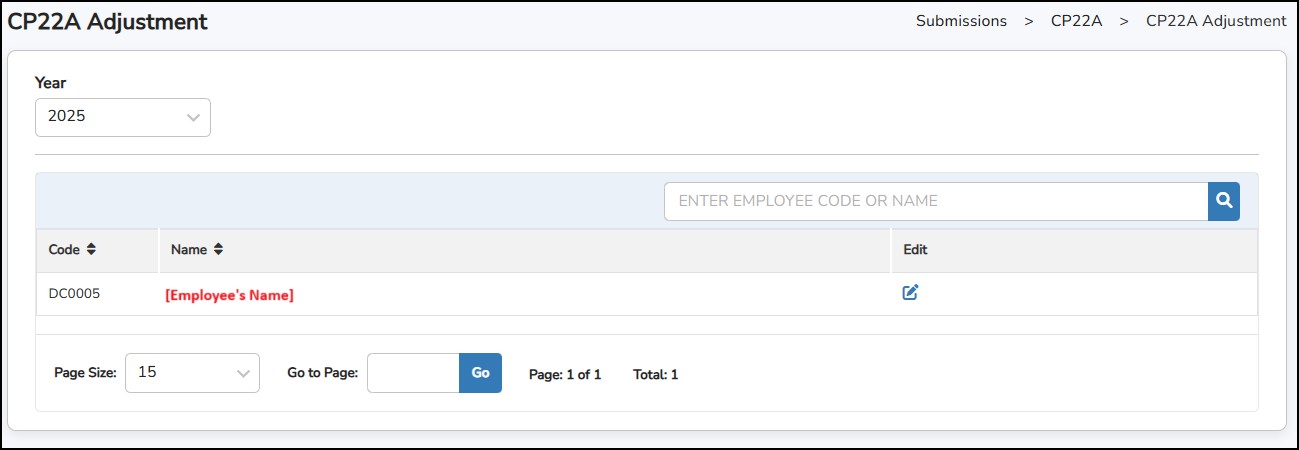This screenshot has height=450, width=1299.
Task: Click the edit pencil icon for DC0005
Action: click(910, 293)
